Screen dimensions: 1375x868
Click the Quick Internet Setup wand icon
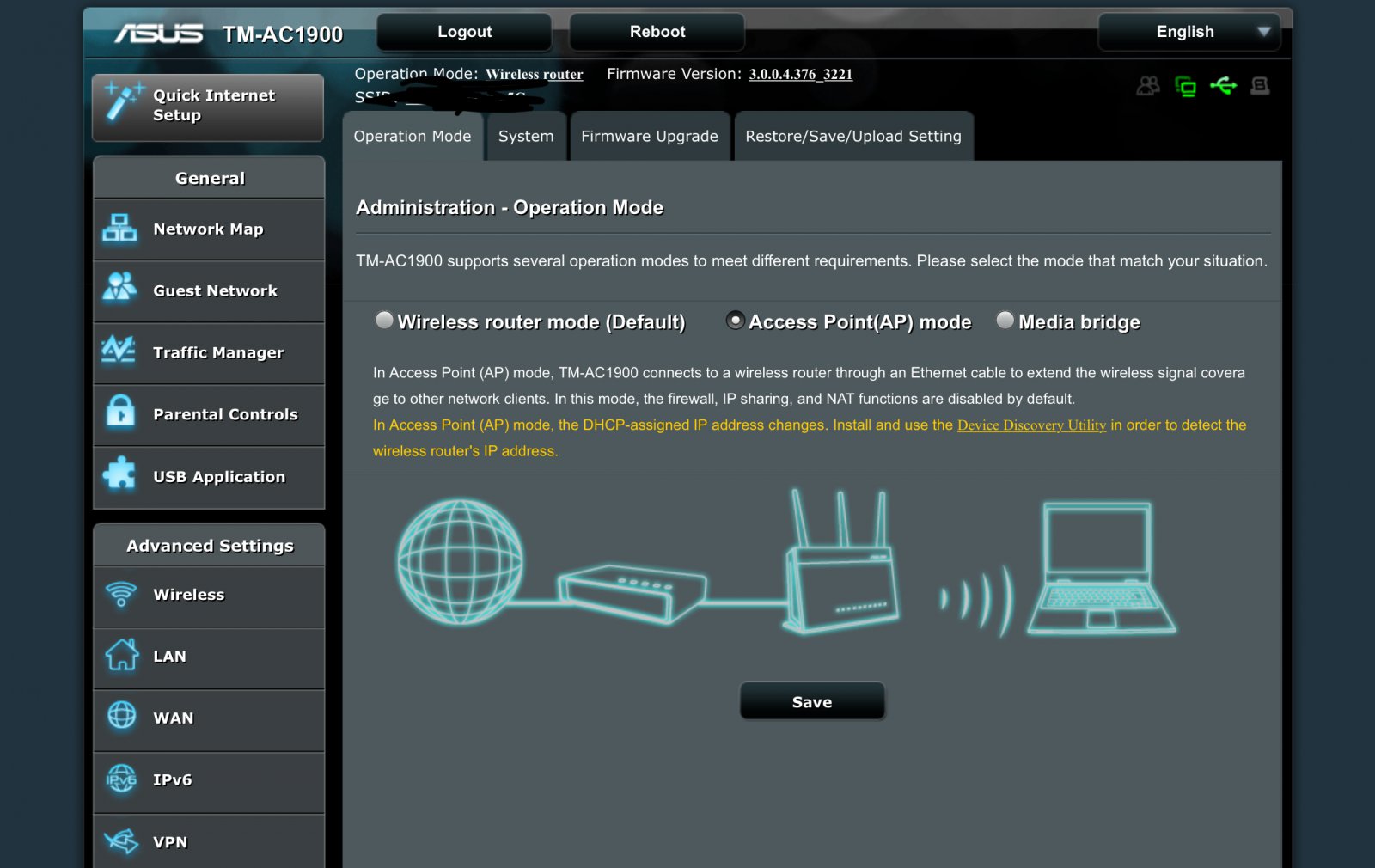pos(123,103)
